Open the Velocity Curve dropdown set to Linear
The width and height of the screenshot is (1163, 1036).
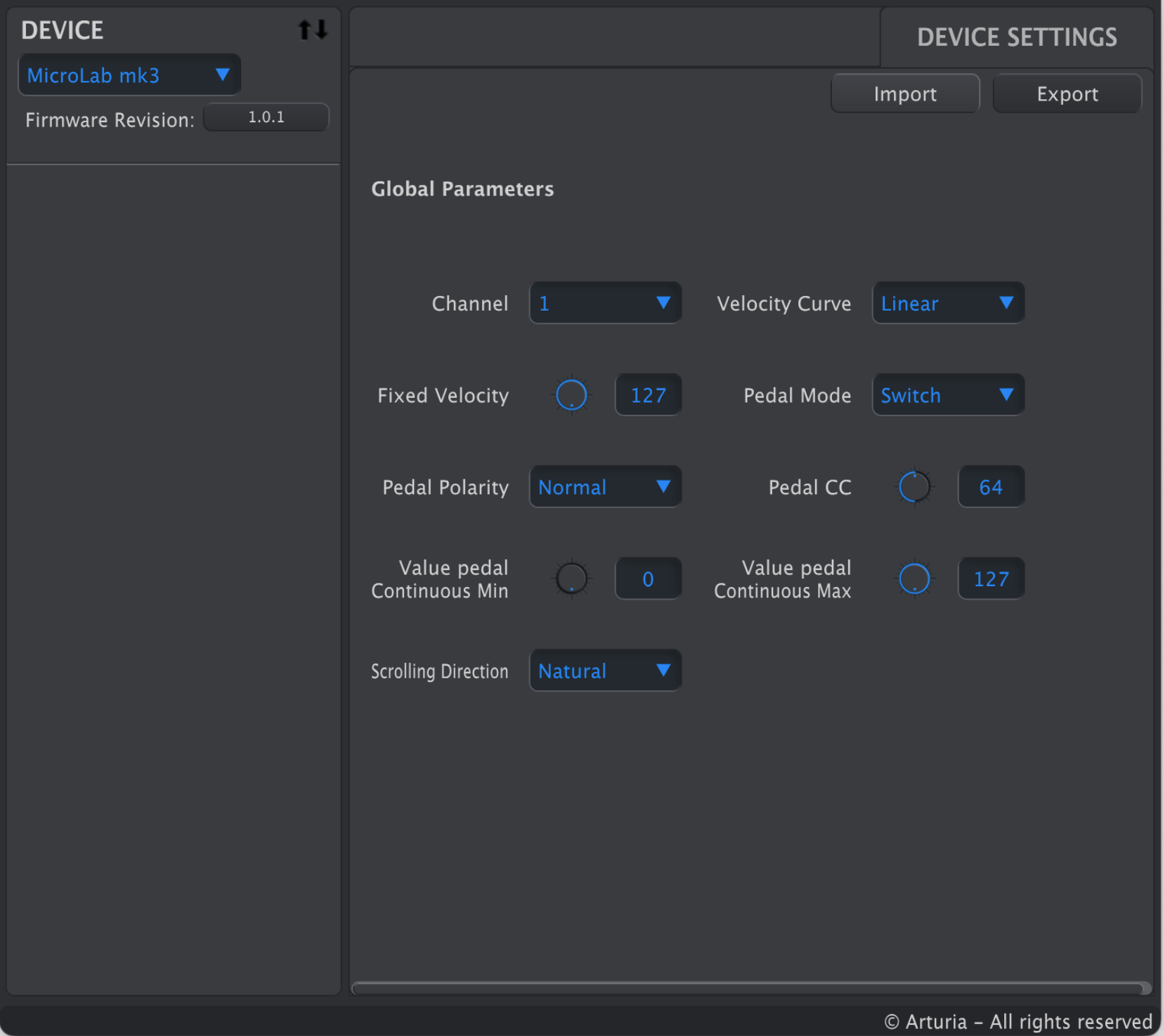[x=948, y=303]
